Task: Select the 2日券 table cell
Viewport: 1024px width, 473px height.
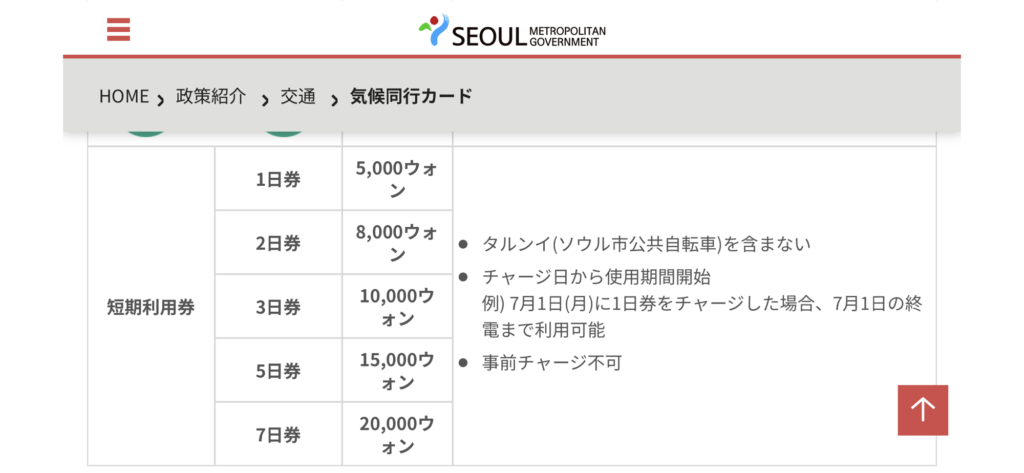Action: click(x=278, y=243)
